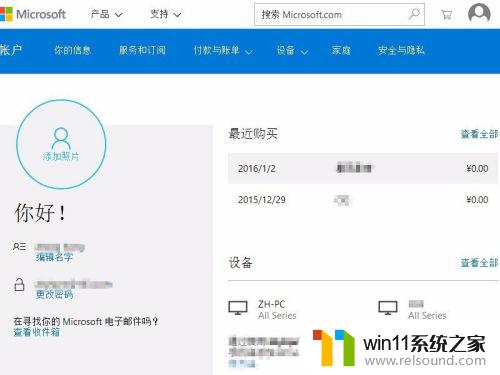Select the 2016/1/2 purchase row
Image resolution: width=500 pixels, height=375 pixels.
363,168
